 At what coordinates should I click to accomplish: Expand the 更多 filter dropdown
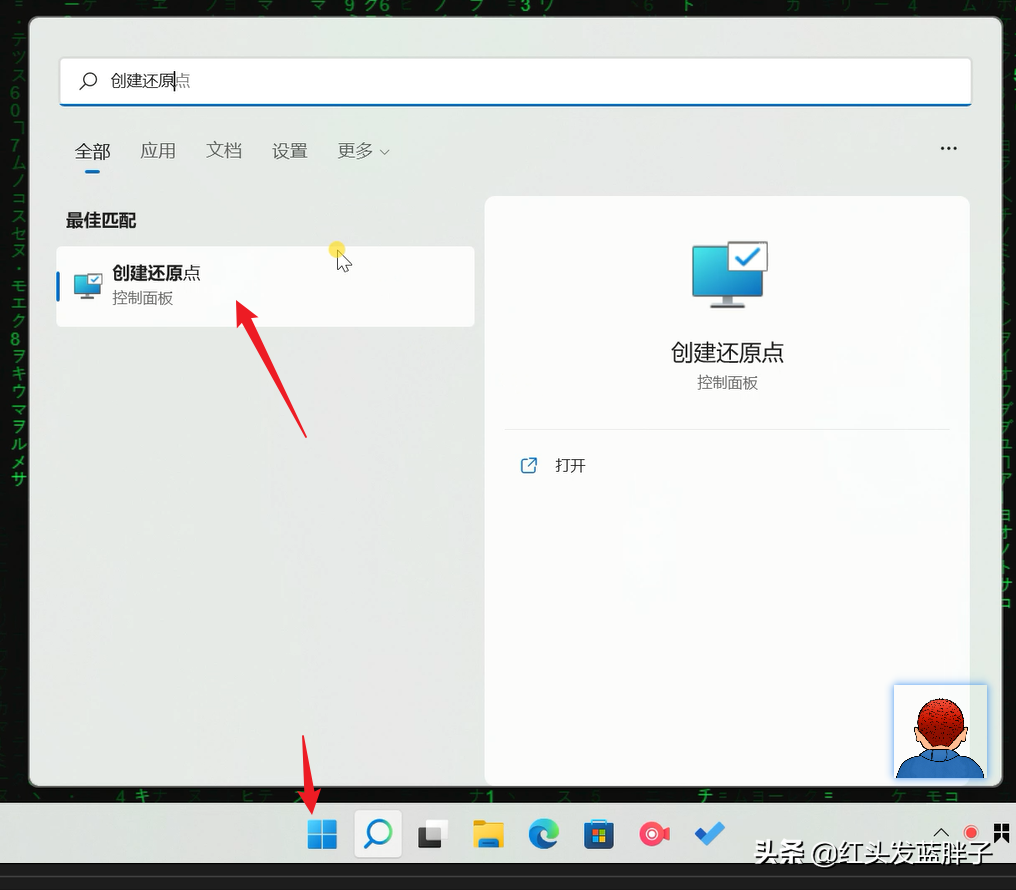click(362, 151)
